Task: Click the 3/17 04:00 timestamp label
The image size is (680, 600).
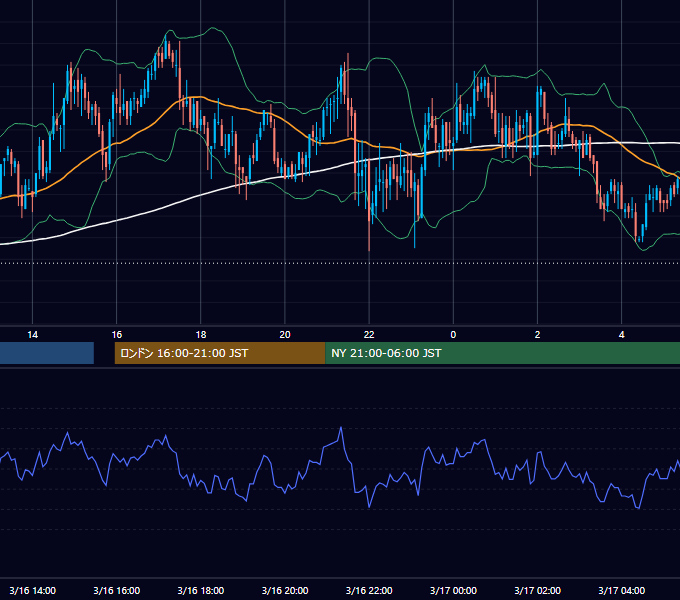Action: 621,590
